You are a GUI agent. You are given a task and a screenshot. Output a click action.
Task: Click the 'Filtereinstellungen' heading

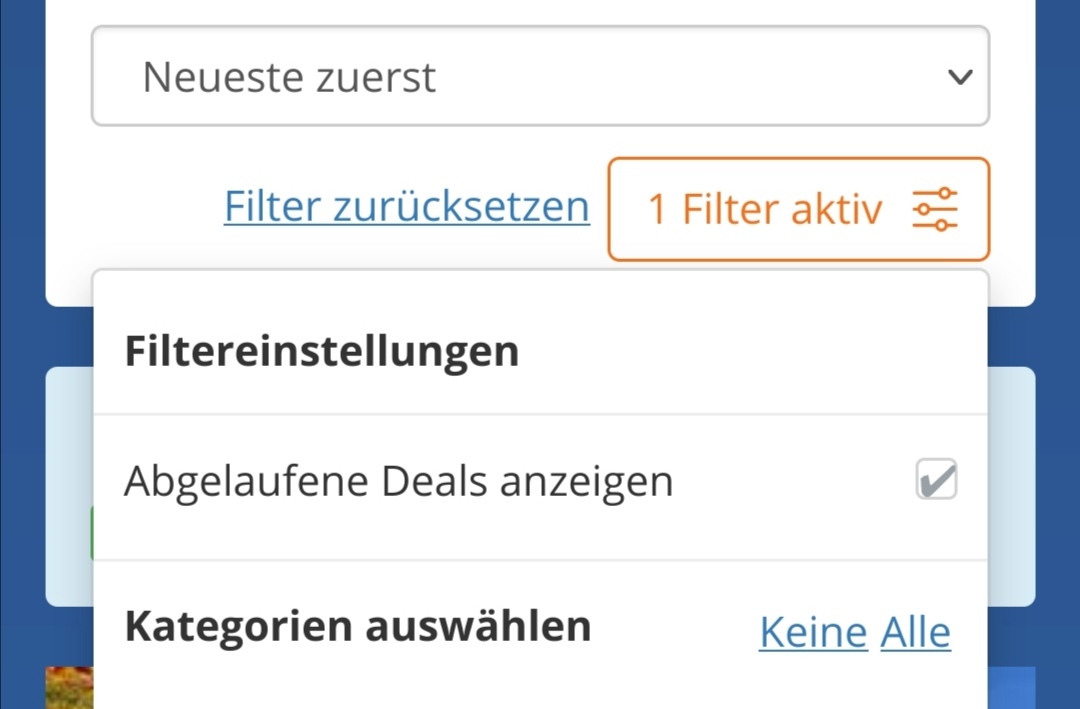[322, 351]
